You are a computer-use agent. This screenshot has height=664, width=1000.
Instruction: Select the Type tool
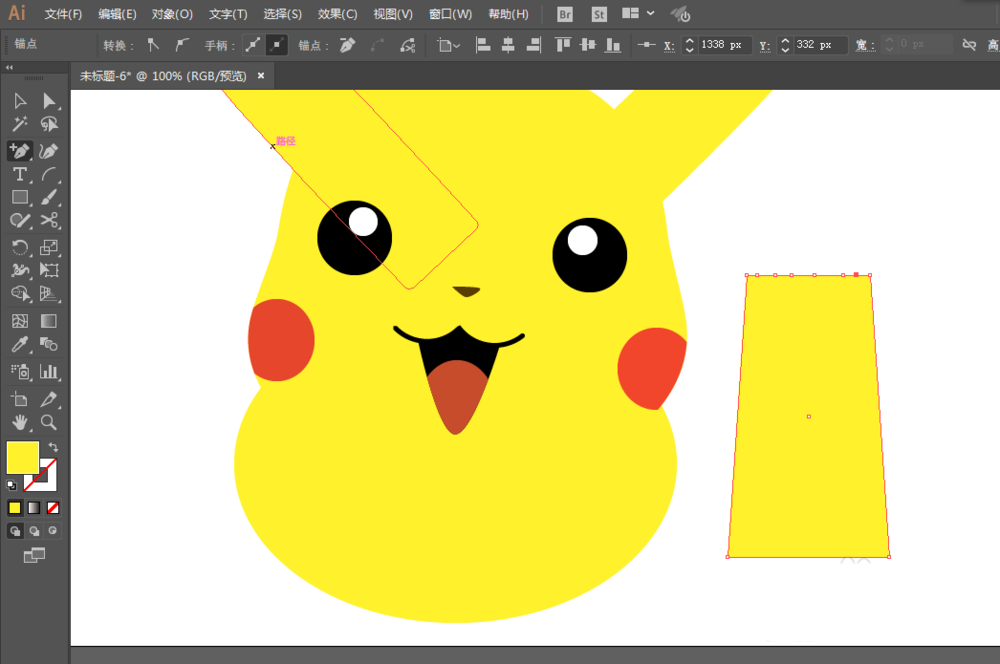click(x=20, y=174)
